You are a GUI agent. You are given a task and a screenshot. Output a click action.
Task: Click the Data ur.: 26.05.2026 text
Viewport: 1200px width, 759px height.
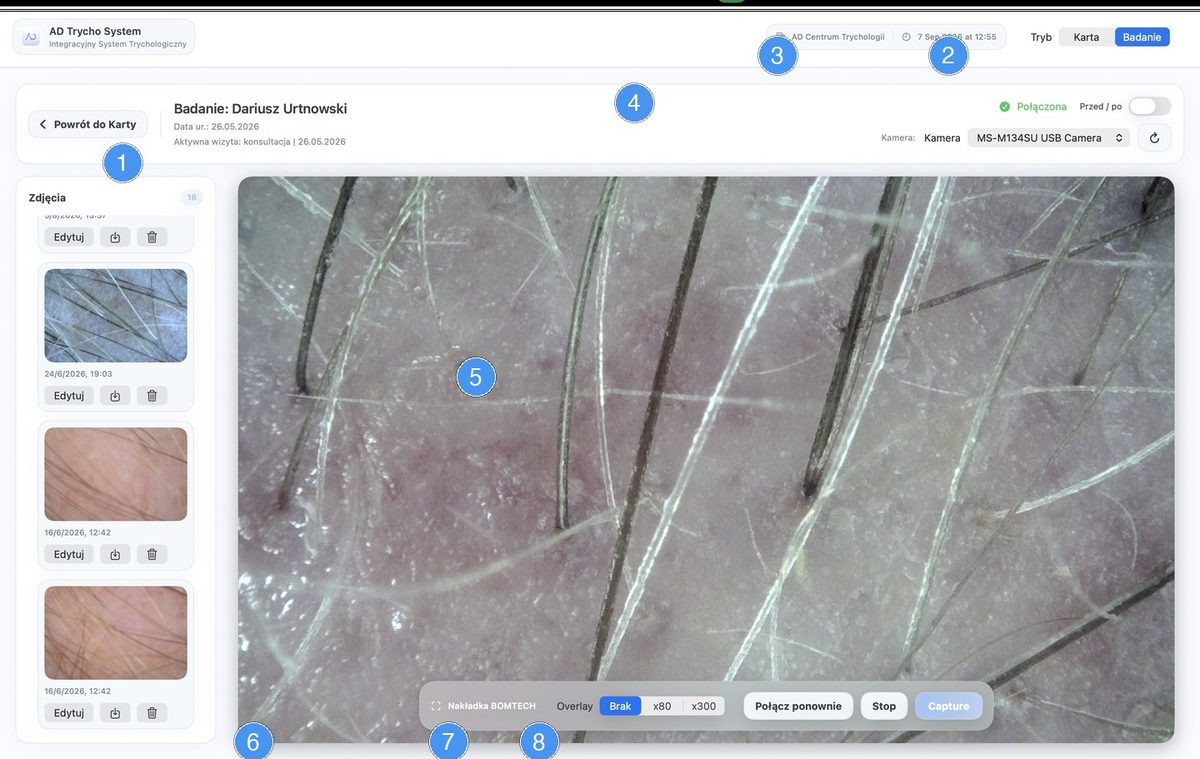tap(216, 127)
